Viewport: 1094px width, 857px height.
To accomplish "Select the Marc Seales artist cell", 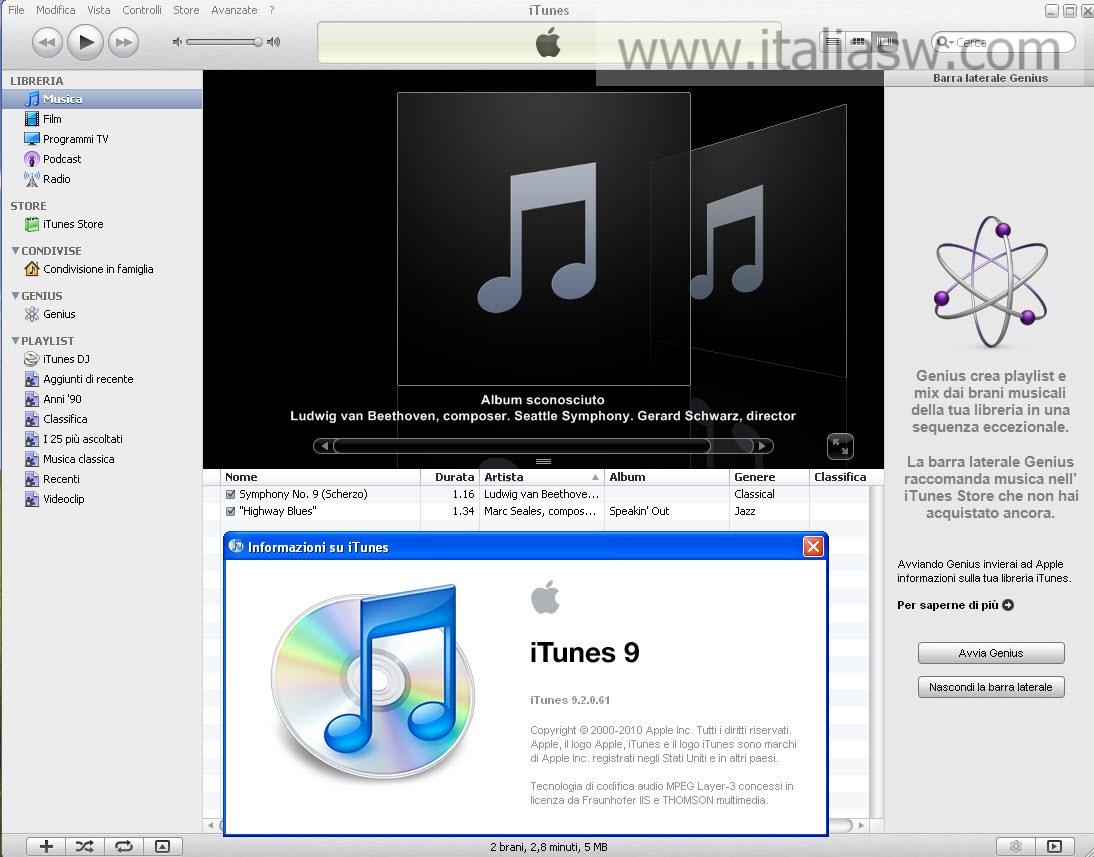I will [541, 512].
